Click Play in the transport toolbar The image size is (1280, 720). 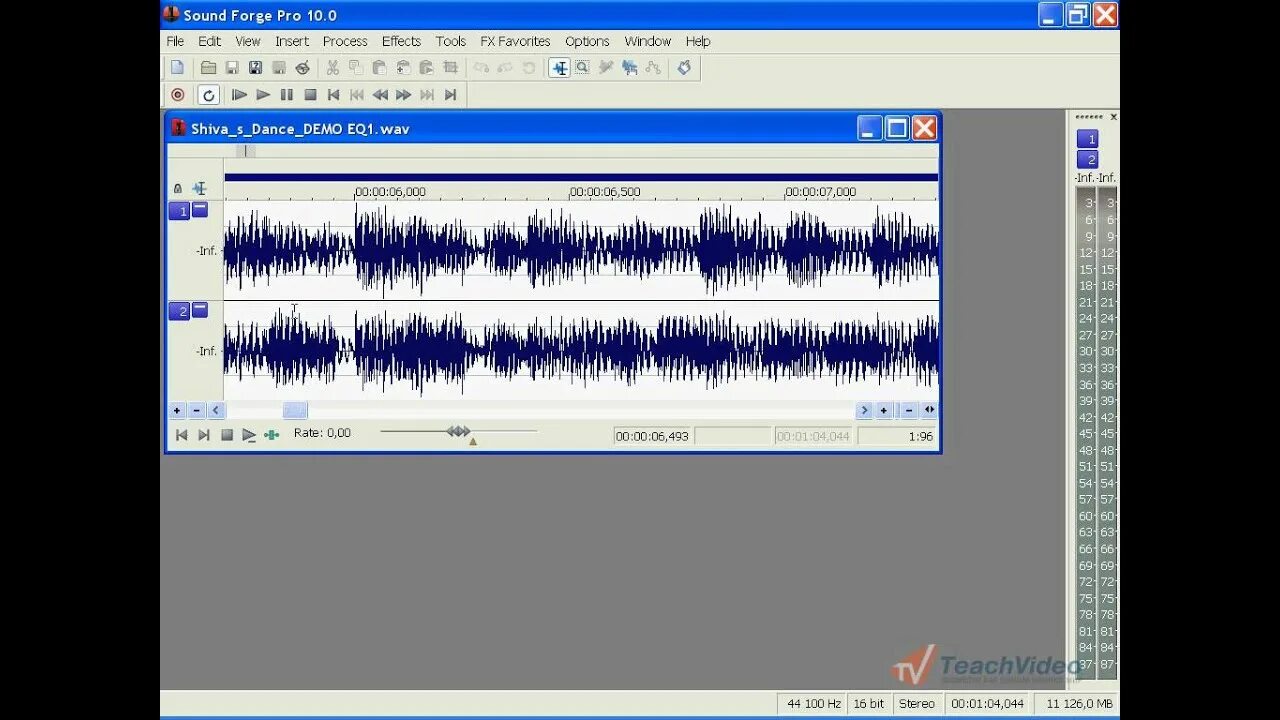[263, 95]
